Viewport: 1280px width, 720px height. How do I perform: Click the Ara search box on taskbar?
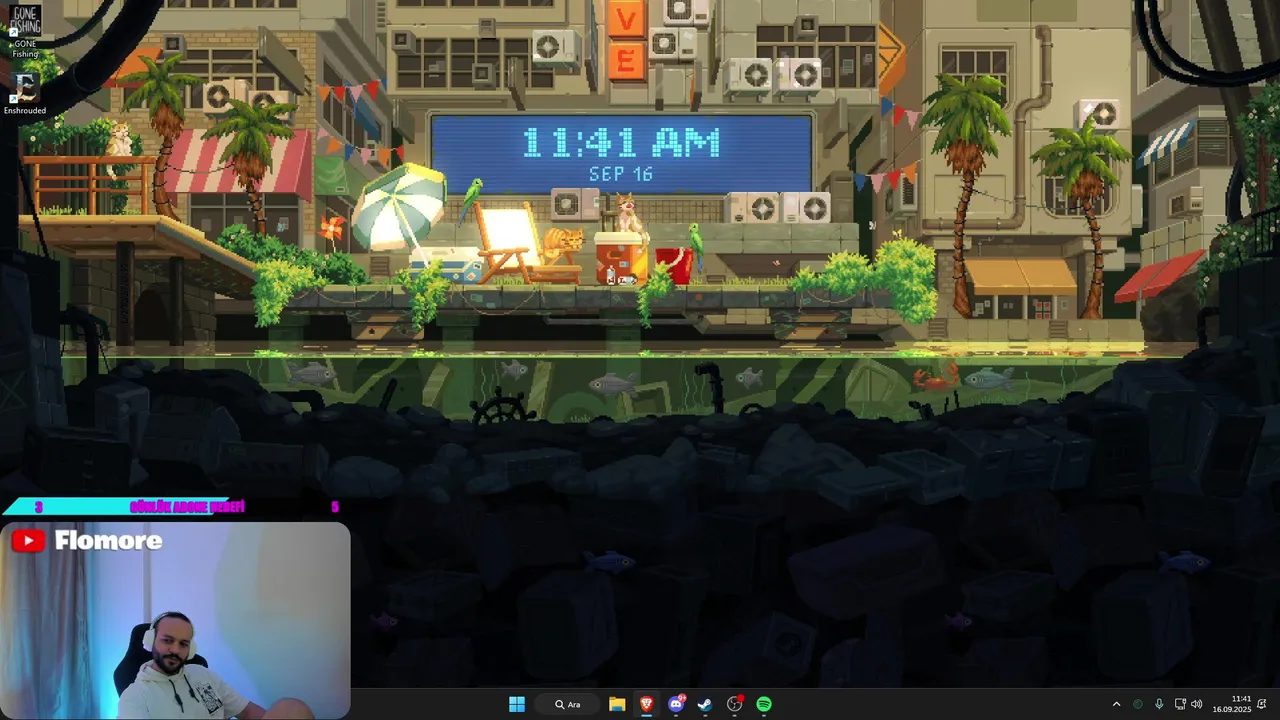click(x=567, y=704)
